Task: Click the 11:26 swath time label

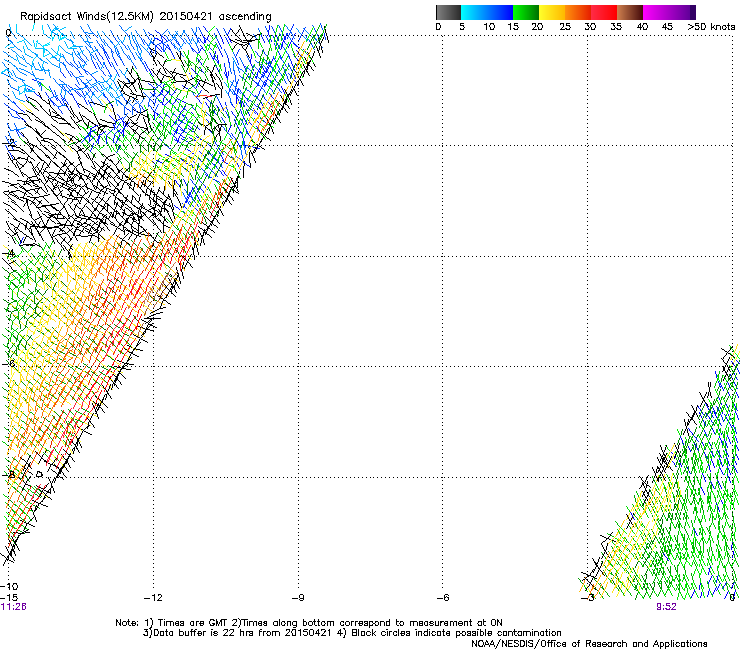Action: coord(14,607)
